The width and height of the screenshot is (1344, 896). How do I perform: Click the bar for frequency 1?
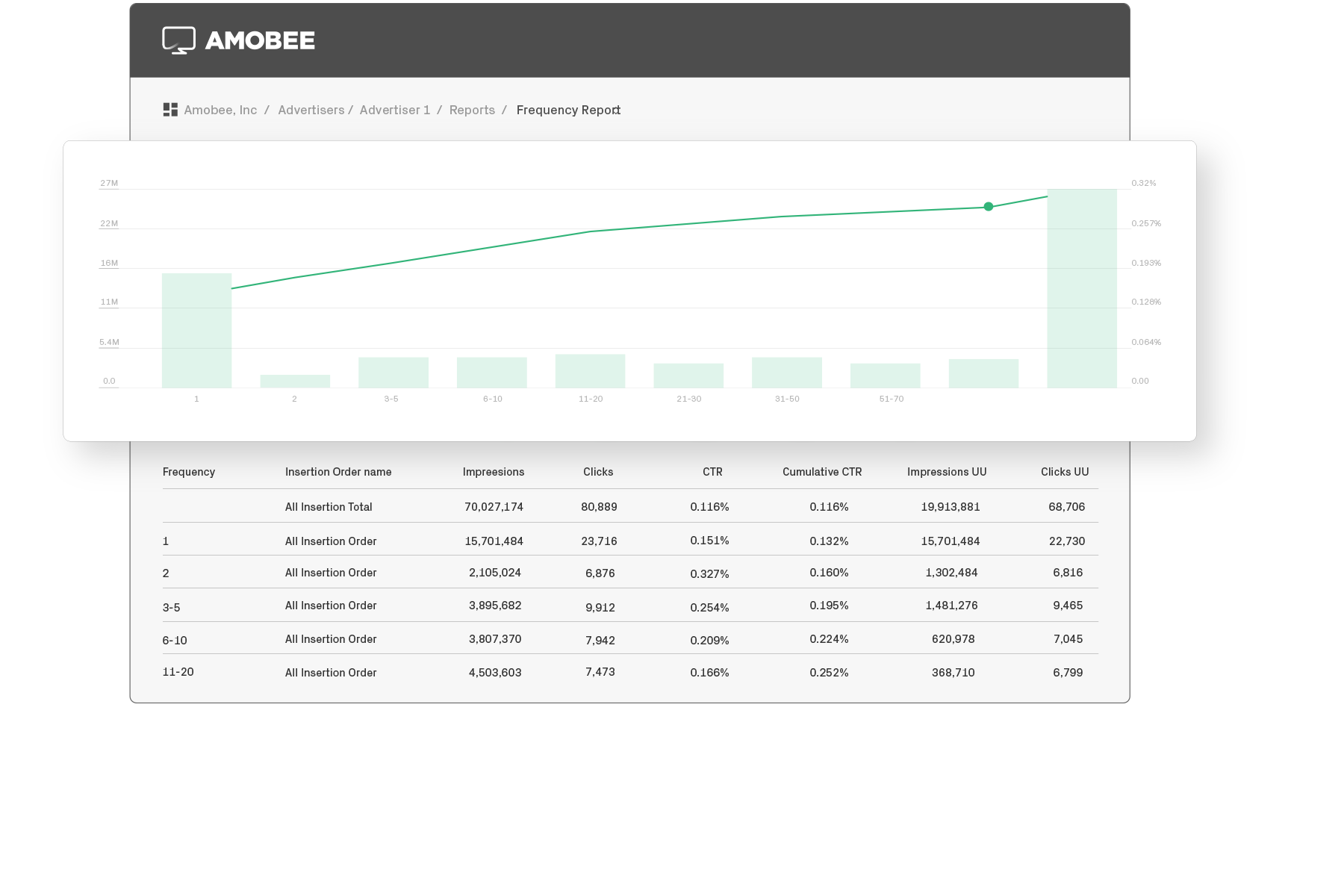[196, 331]
